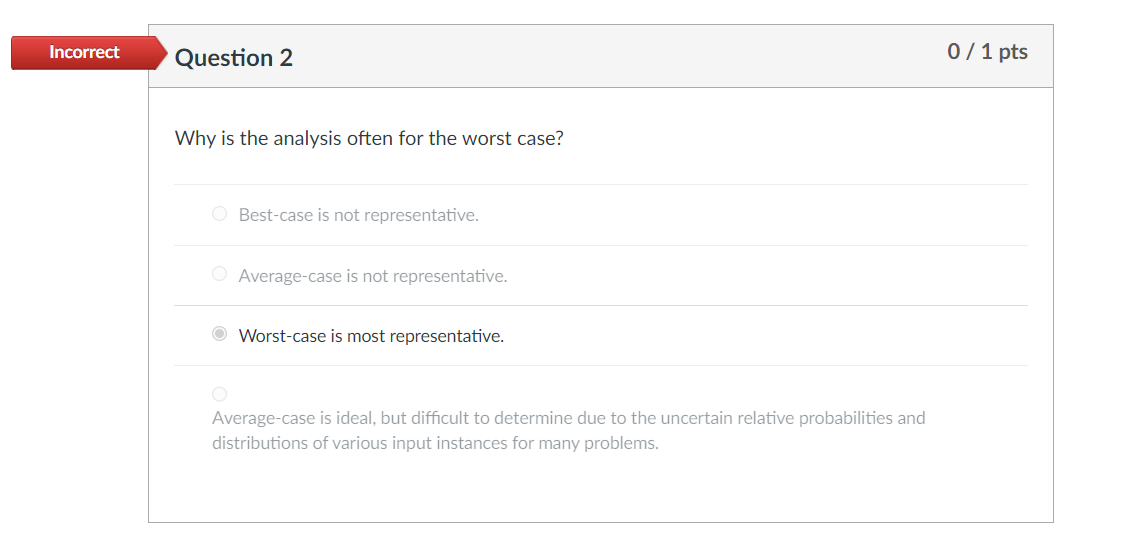Click the divider line below the Best-case answer
This screenshot has width=1143, height=541.
point(600,245)
